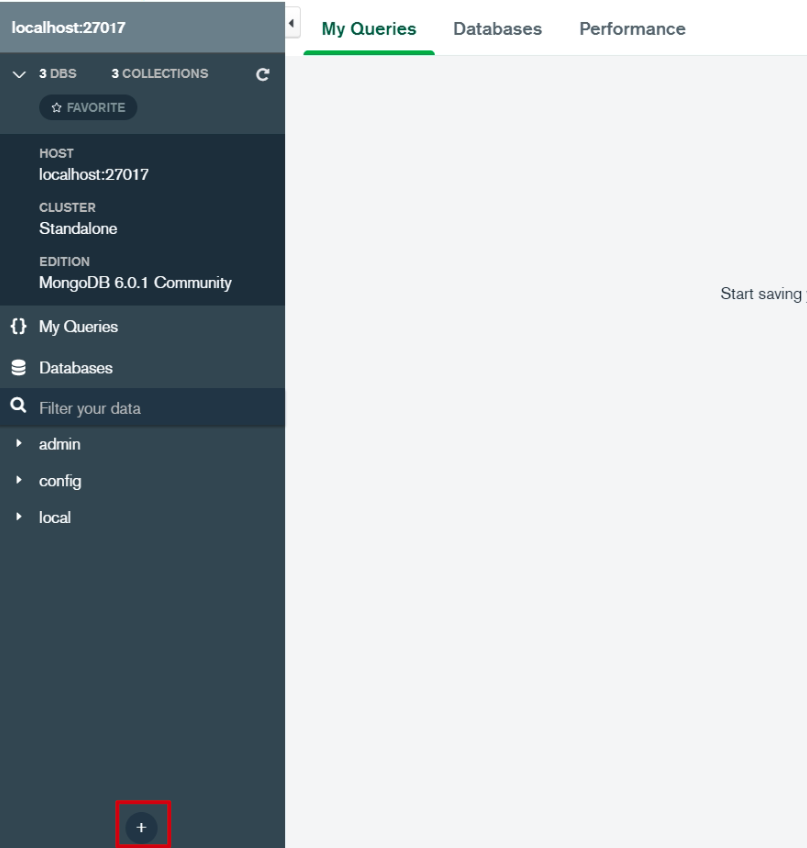Refresh the databases list icon
The width and height of the screenshot is (807, 848).
[262, 74]
